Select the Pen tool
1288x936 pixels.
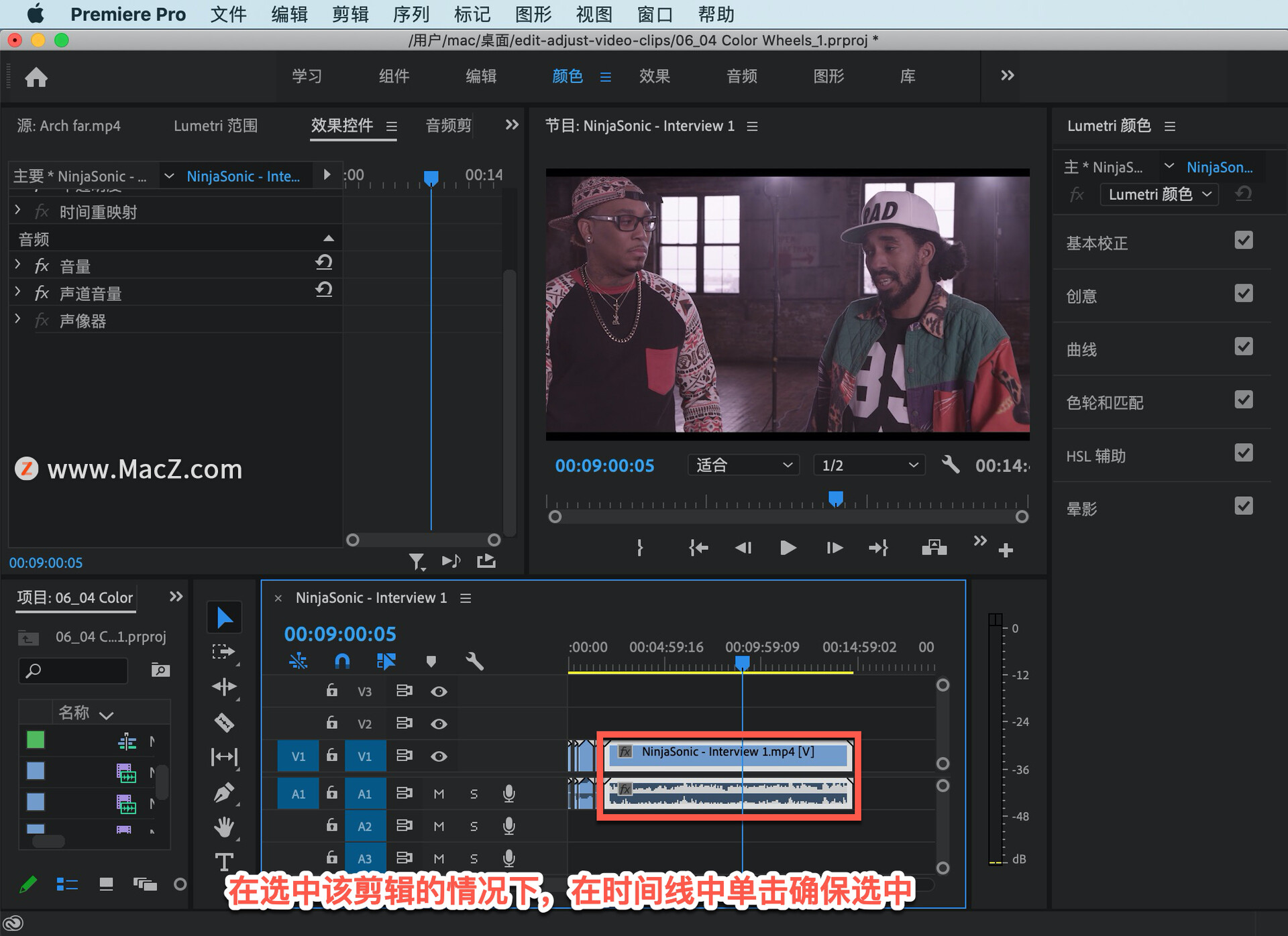point(224,793)
